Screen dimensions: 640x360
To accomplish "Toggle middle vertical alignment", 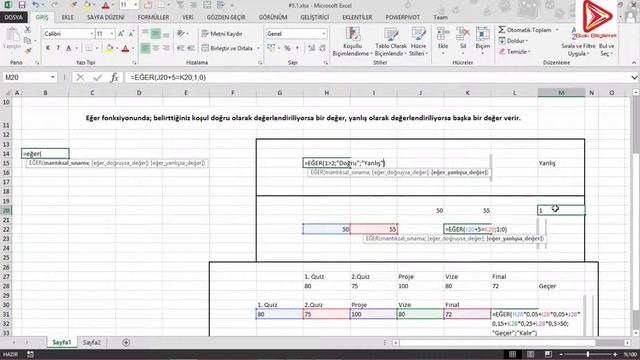I will 156,33.
